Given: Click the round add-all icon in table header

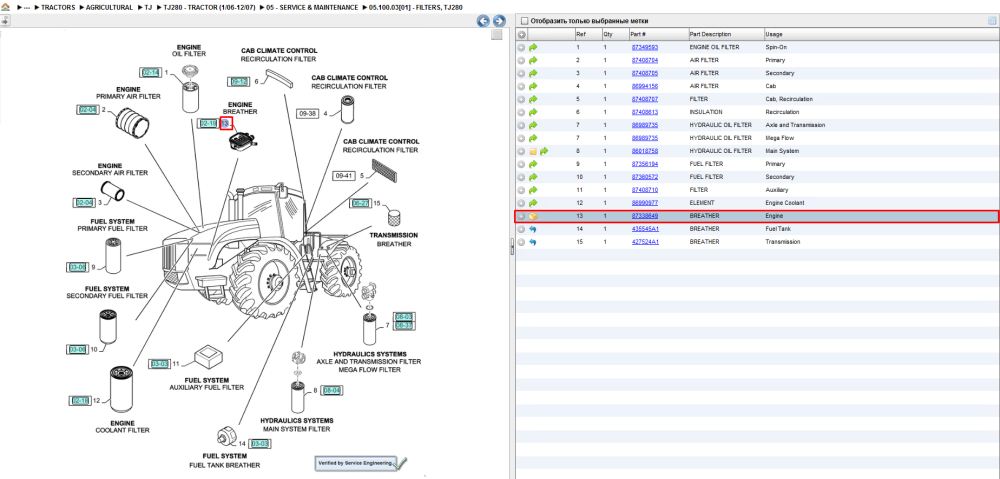Looking at the screenshot, I should pos(522,34).
